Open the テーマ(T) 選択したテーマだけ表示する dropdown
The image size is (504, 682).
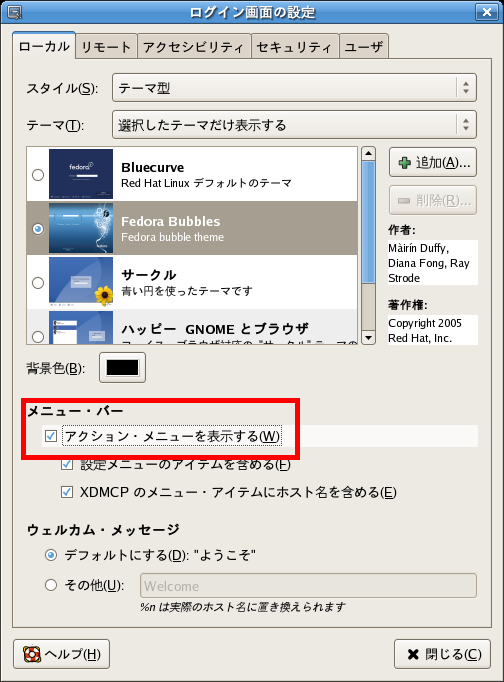coord(294,125)
